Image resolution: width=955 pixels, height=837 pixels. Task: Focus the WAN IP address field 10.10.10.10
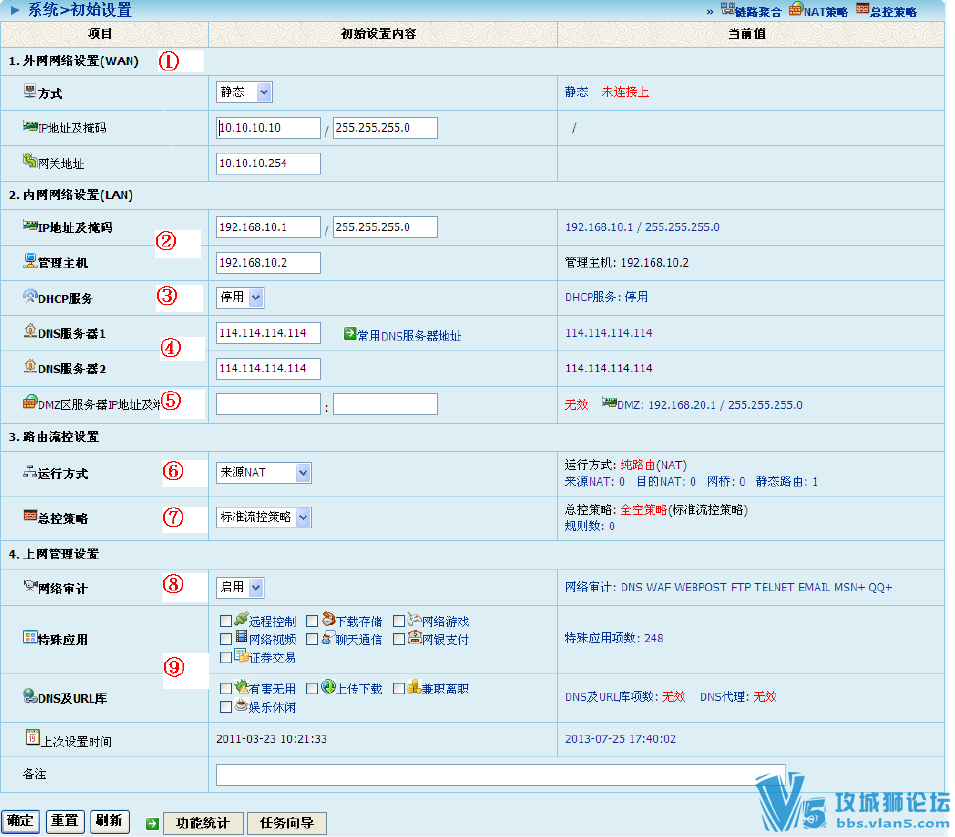coord(268,128)
